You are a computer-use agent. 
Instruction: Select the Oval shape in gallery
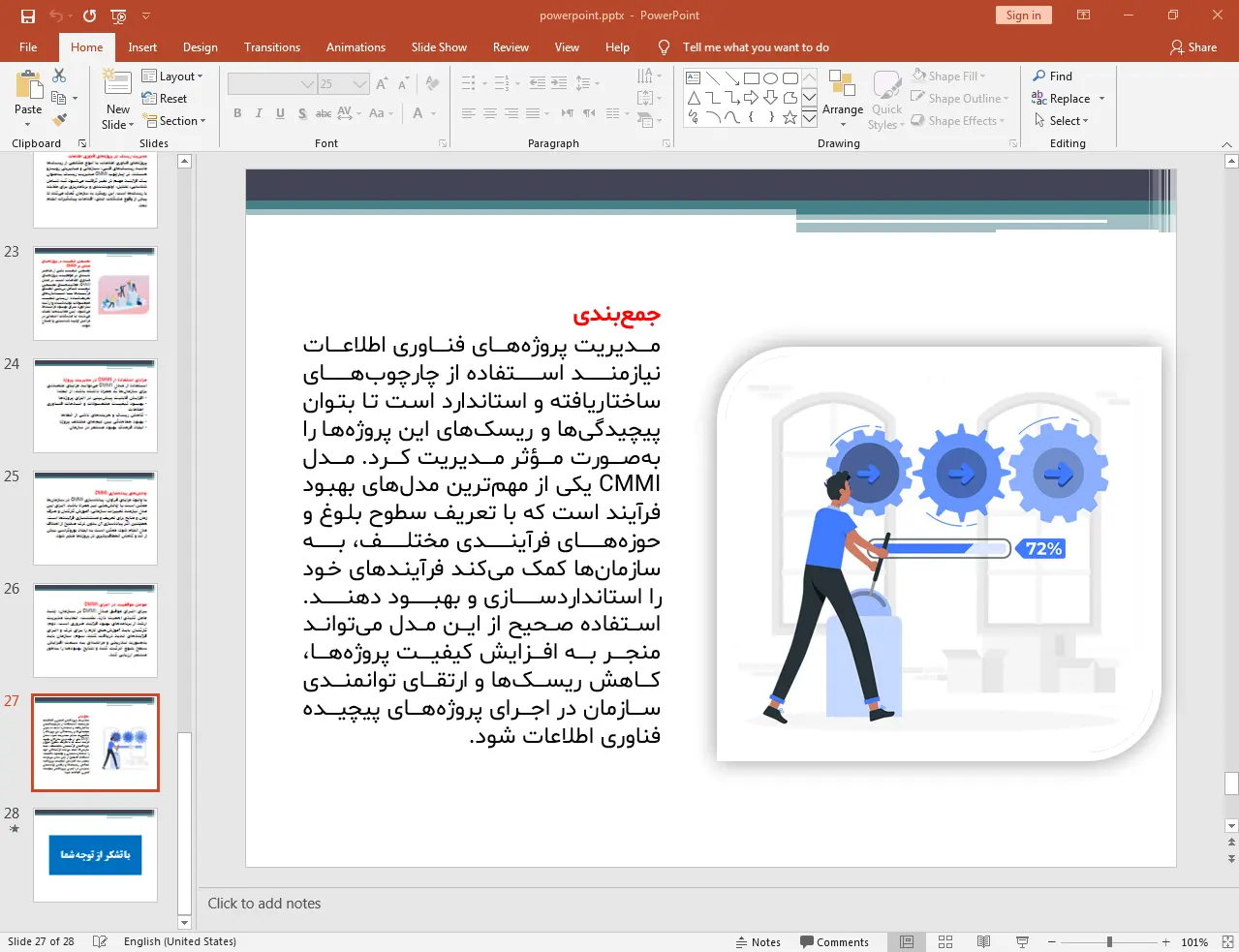(x=770, y=78)
